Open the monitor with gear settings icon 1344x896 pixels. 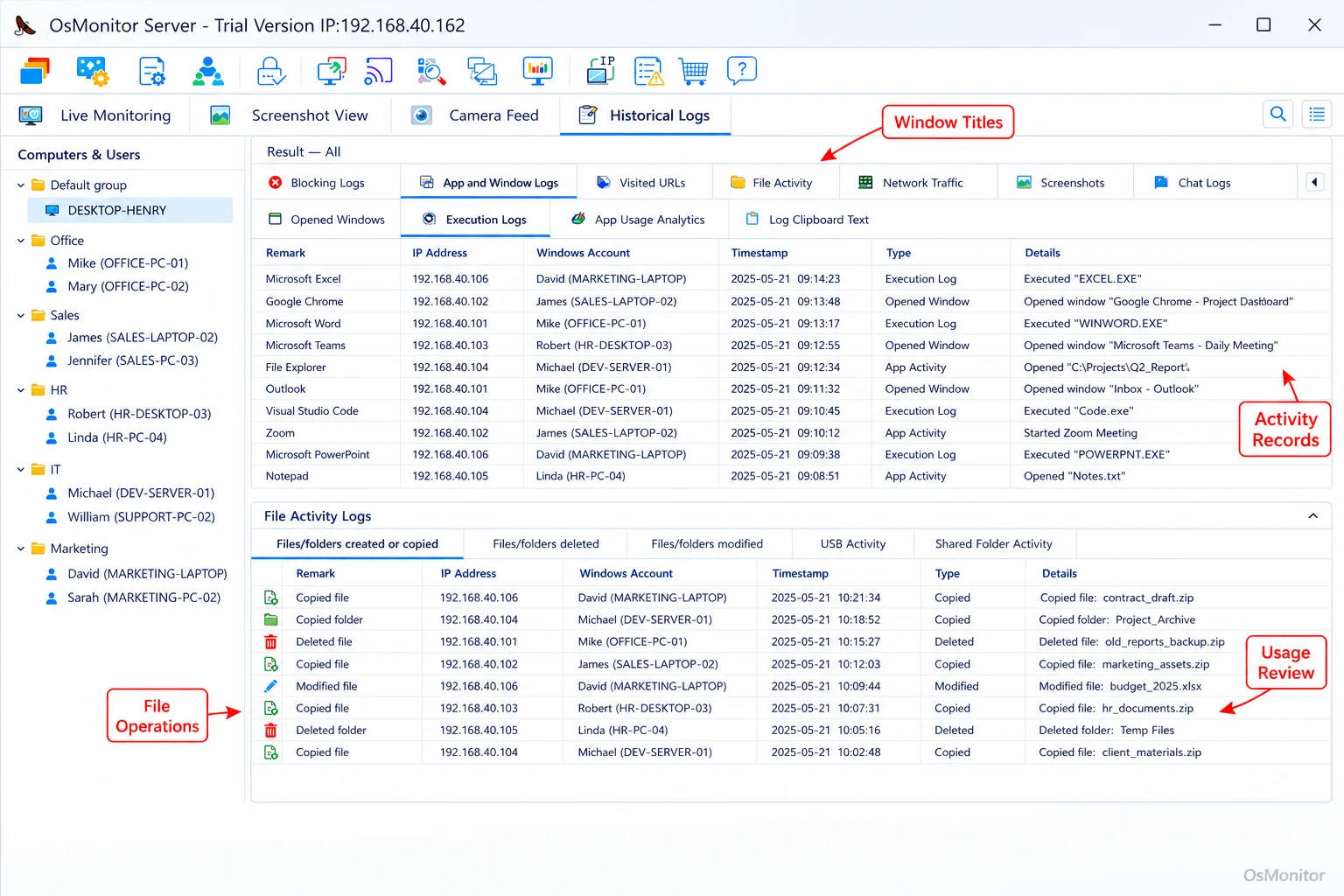93,71
